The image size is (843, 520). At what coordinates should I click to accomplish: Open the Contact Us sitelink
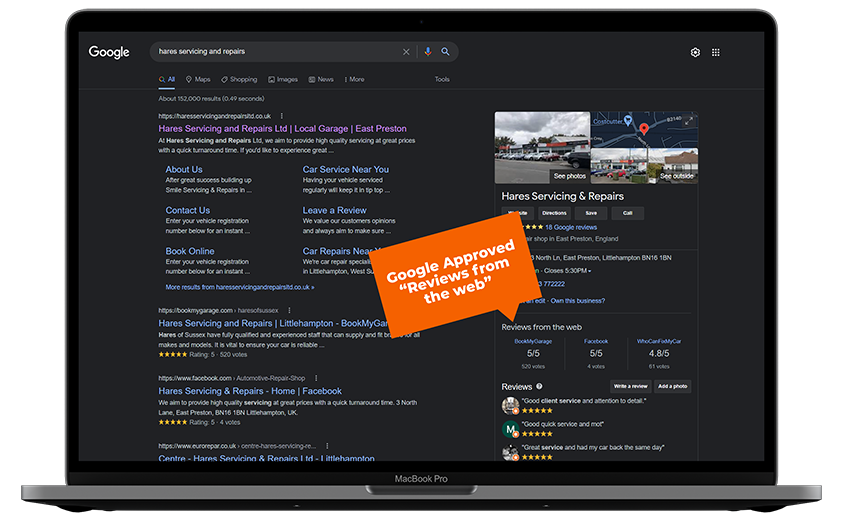[x=188, y=210]
